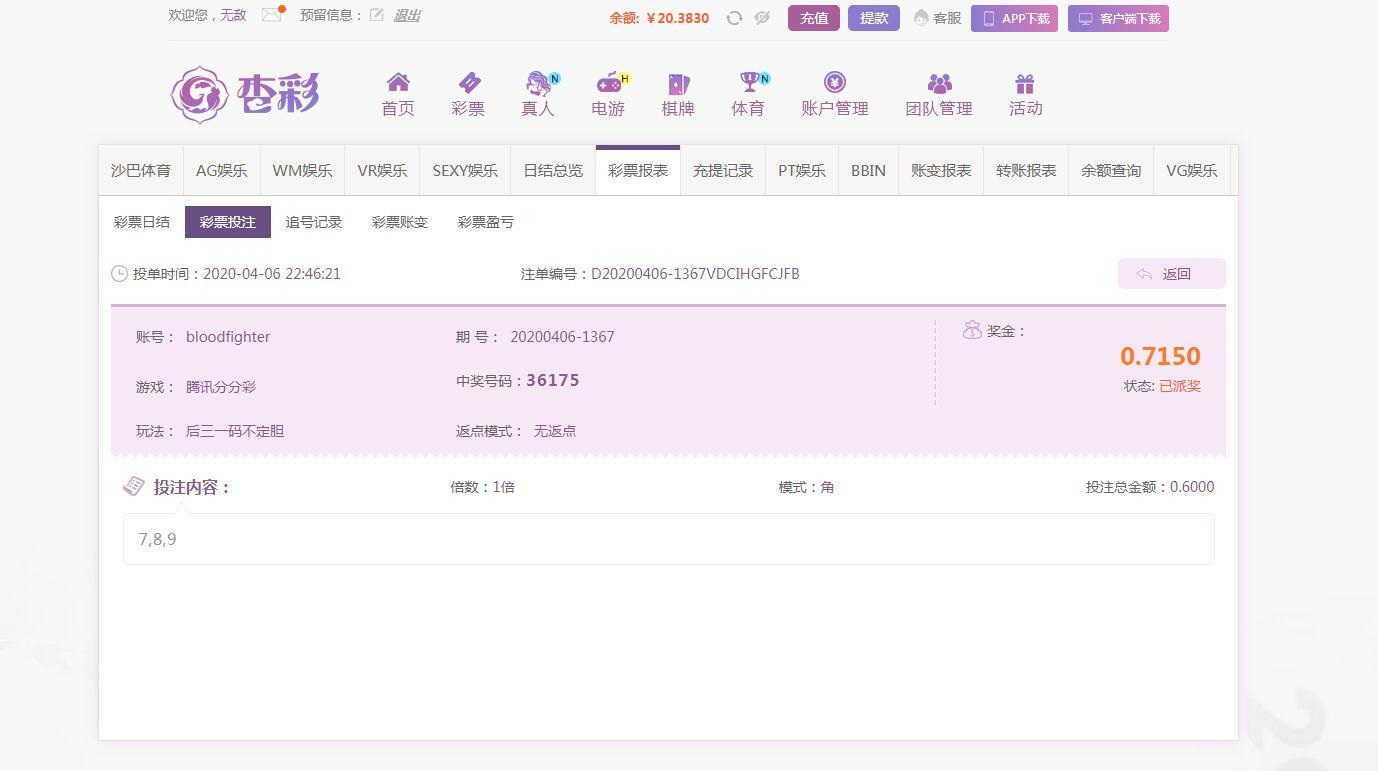Select 彩票投注 sub-tab
Viewport: 1378px width, 771px height.
tap(228, 222)
